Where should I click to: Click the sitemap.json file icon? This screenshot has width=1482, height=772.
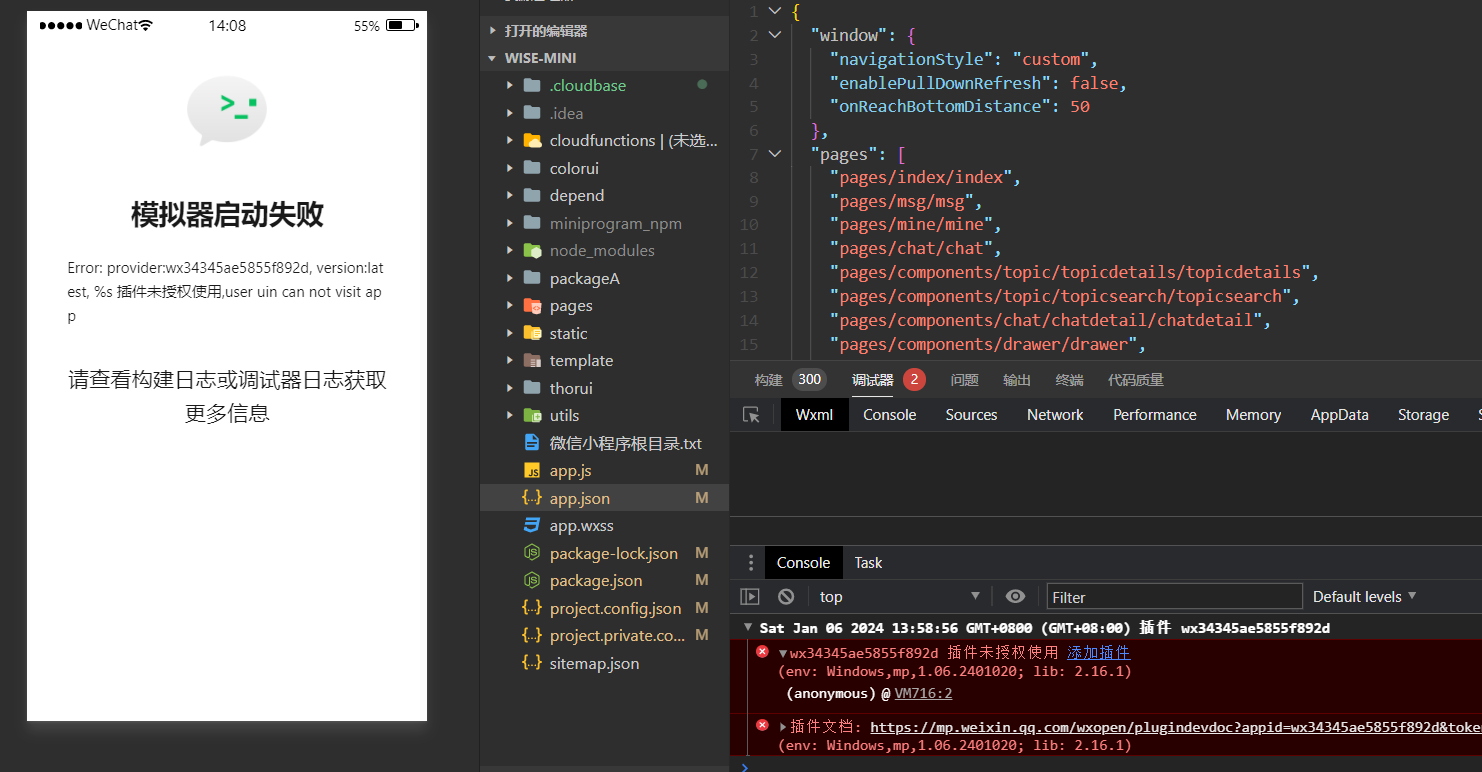pyautogui.click(x=532, y=663)
